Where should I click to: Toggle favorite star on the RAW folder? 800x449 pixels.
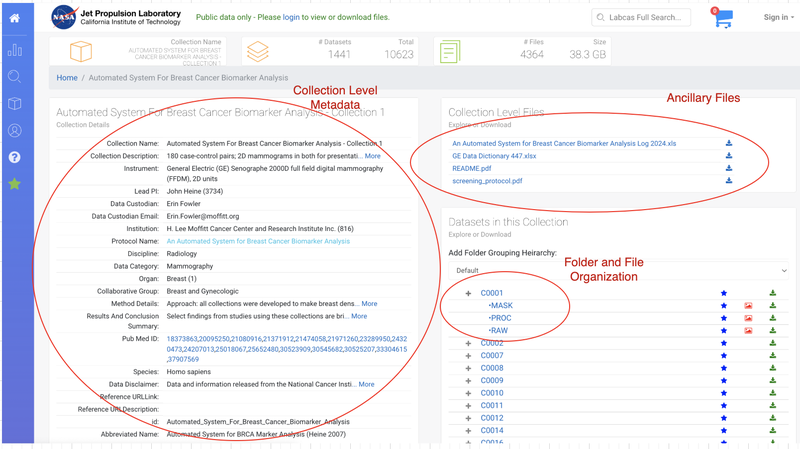[724, 330]
